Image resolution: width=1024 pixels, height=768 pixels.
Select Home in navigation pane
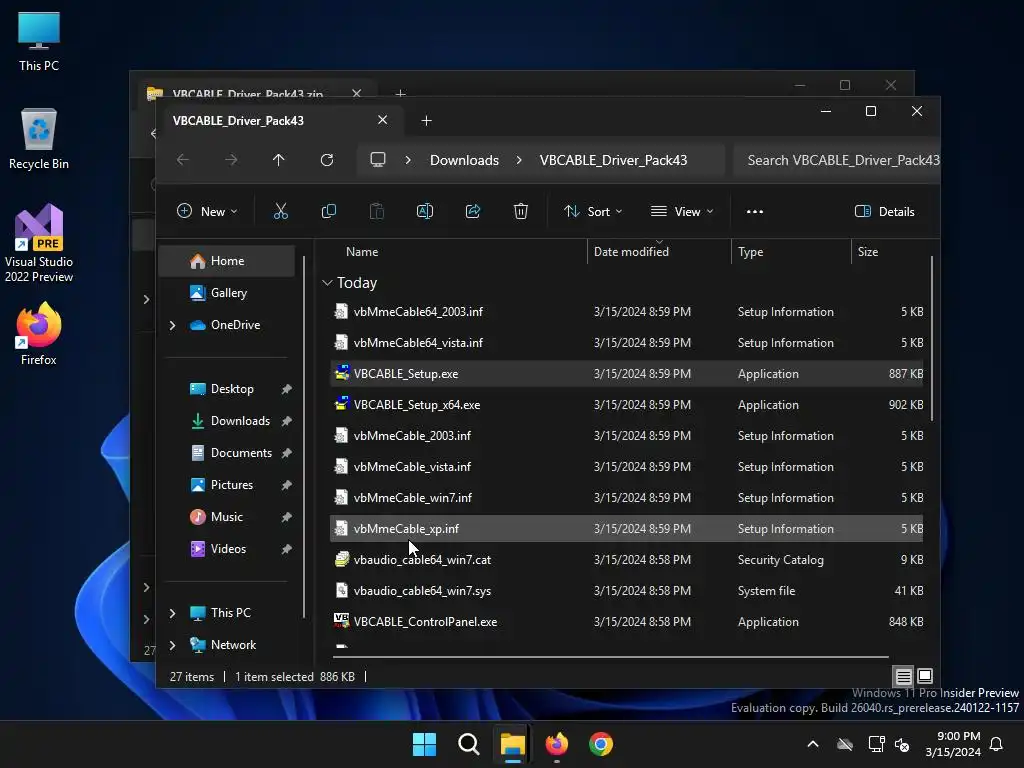tap(227, 261)
